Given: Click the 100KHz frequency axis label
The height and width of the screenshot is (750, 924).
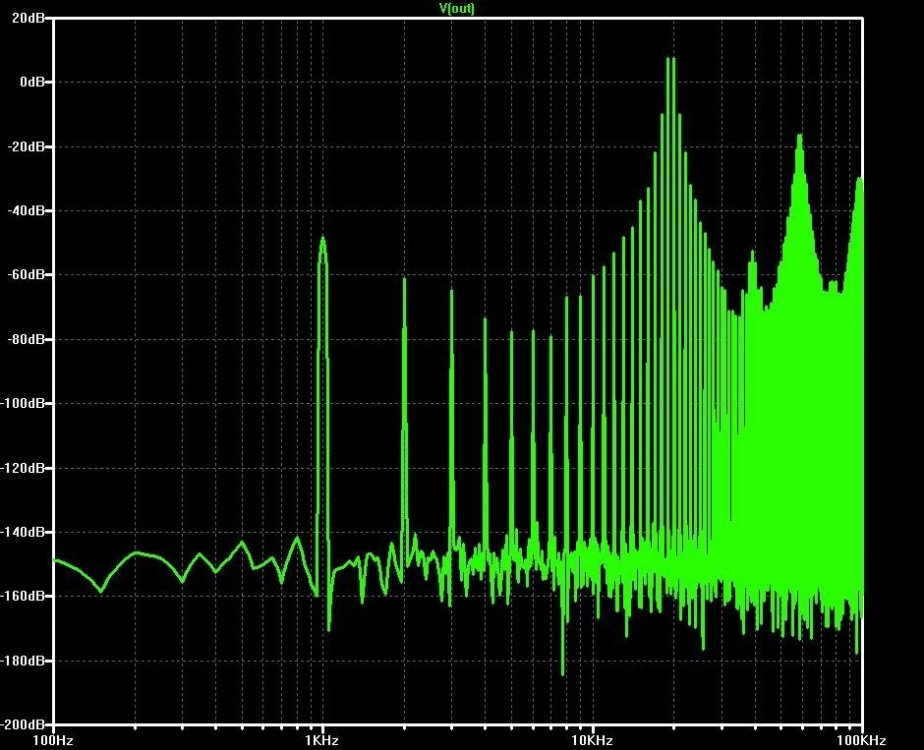Looking at the screenshot, I should 862,741.
